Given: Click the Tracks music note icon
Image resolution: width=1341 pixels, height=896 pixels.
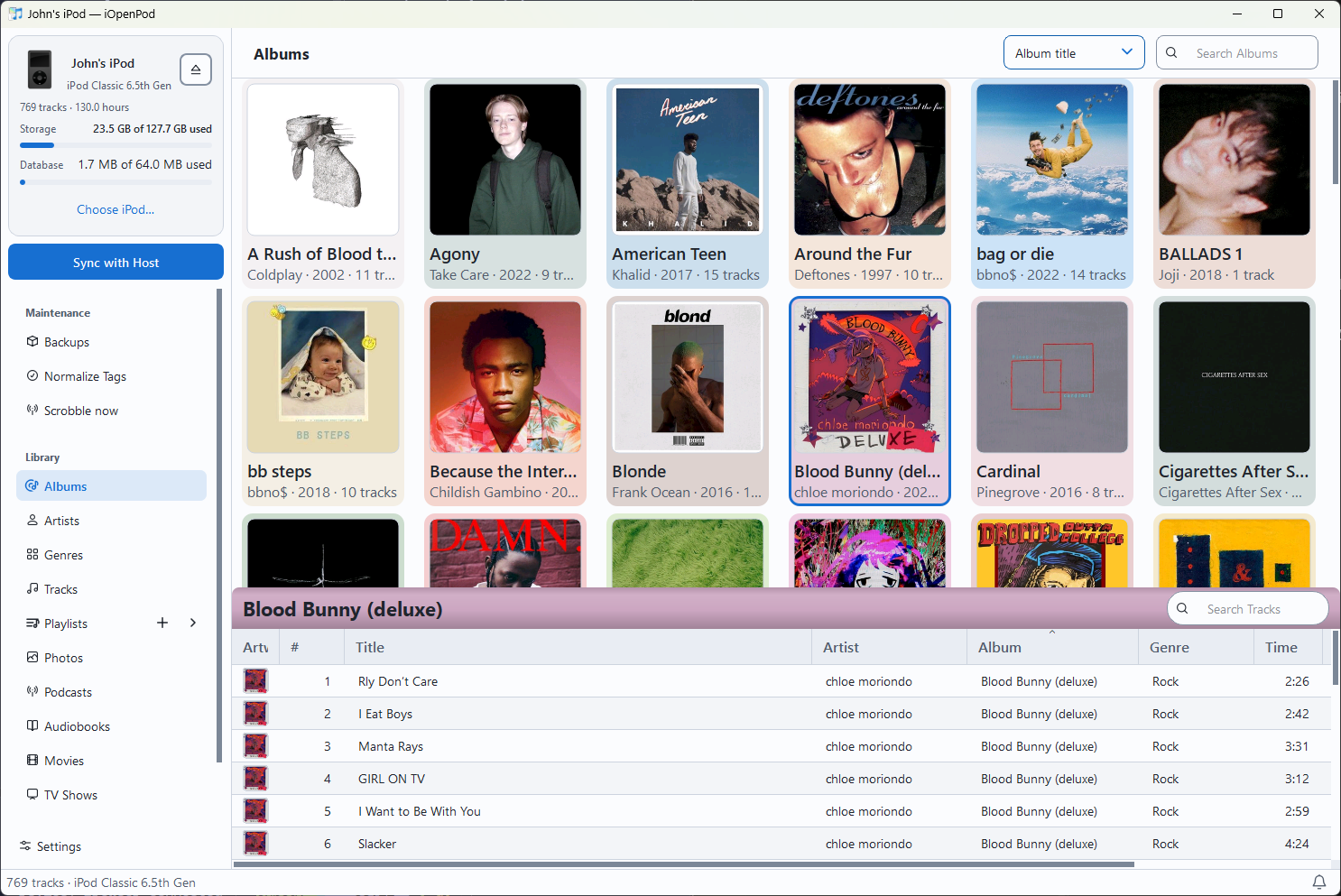Looking at the screenshot, I should [32, 589].
